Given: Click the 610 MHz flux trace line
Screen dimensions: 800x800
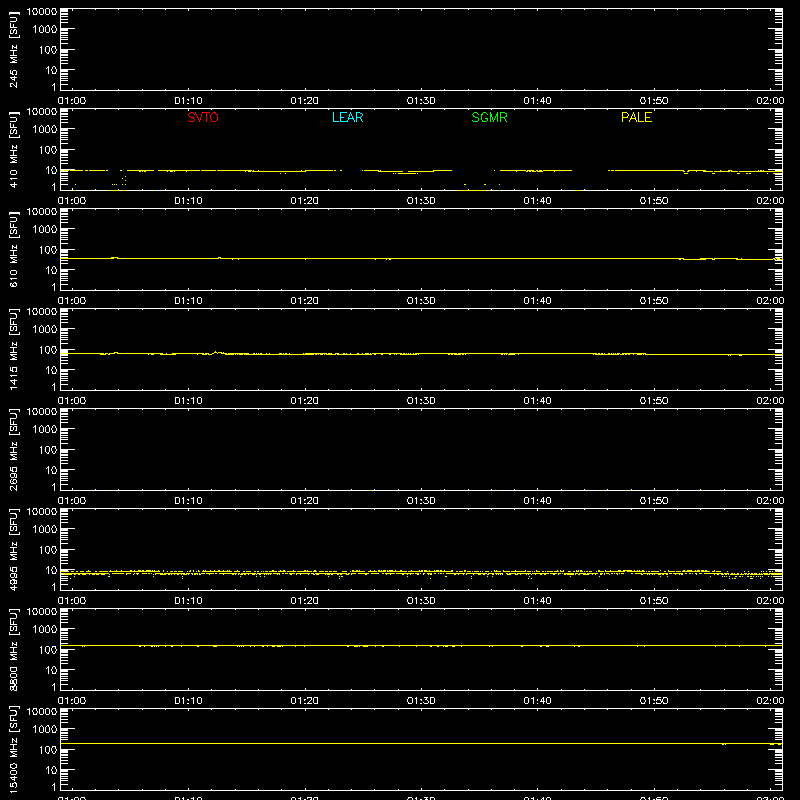Looking at the screenshot, I should click(x=421, y=259).
